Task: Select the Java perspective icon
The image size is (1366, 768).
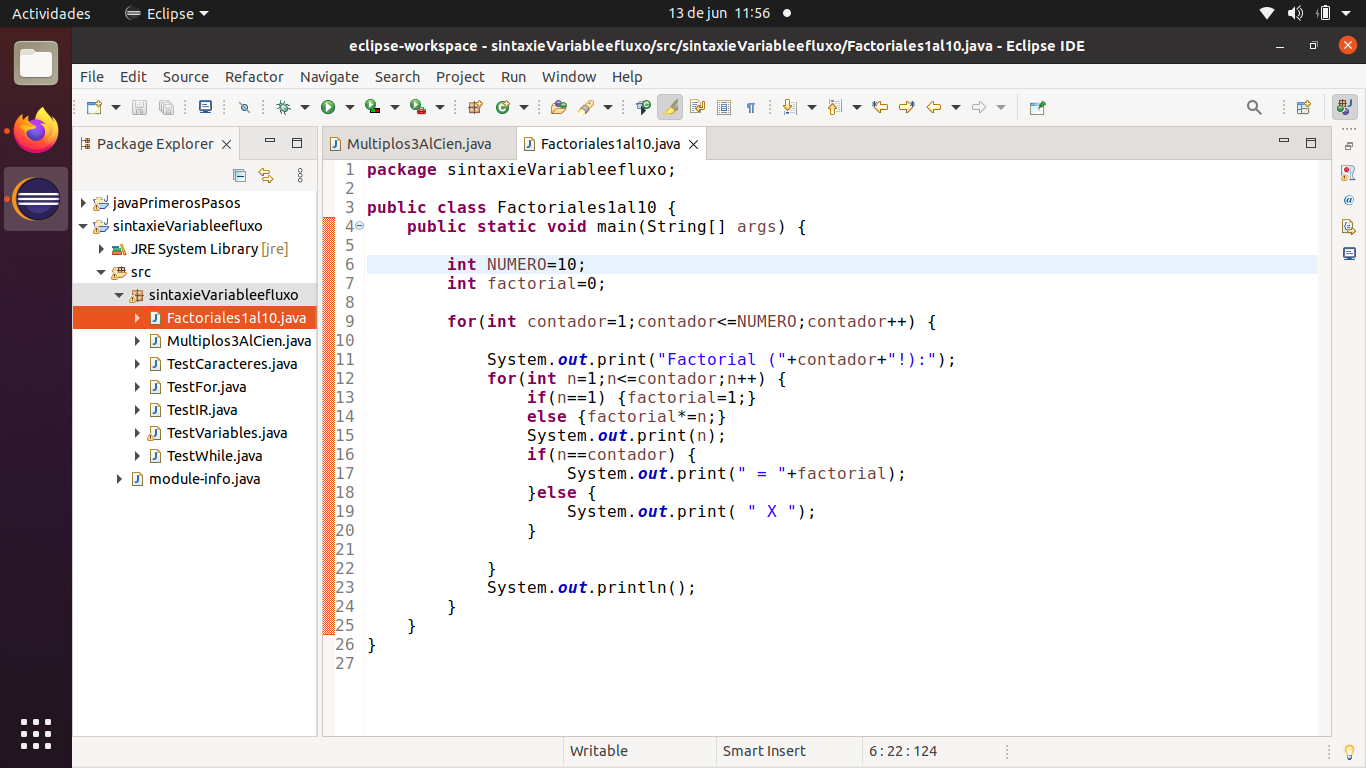Action: 1345,107
